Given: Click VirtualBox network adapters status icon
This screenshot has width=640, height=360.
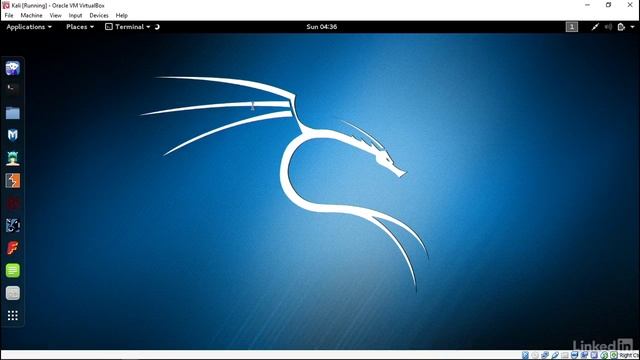Looking at the screenshot, I should [x=545, y=356].
